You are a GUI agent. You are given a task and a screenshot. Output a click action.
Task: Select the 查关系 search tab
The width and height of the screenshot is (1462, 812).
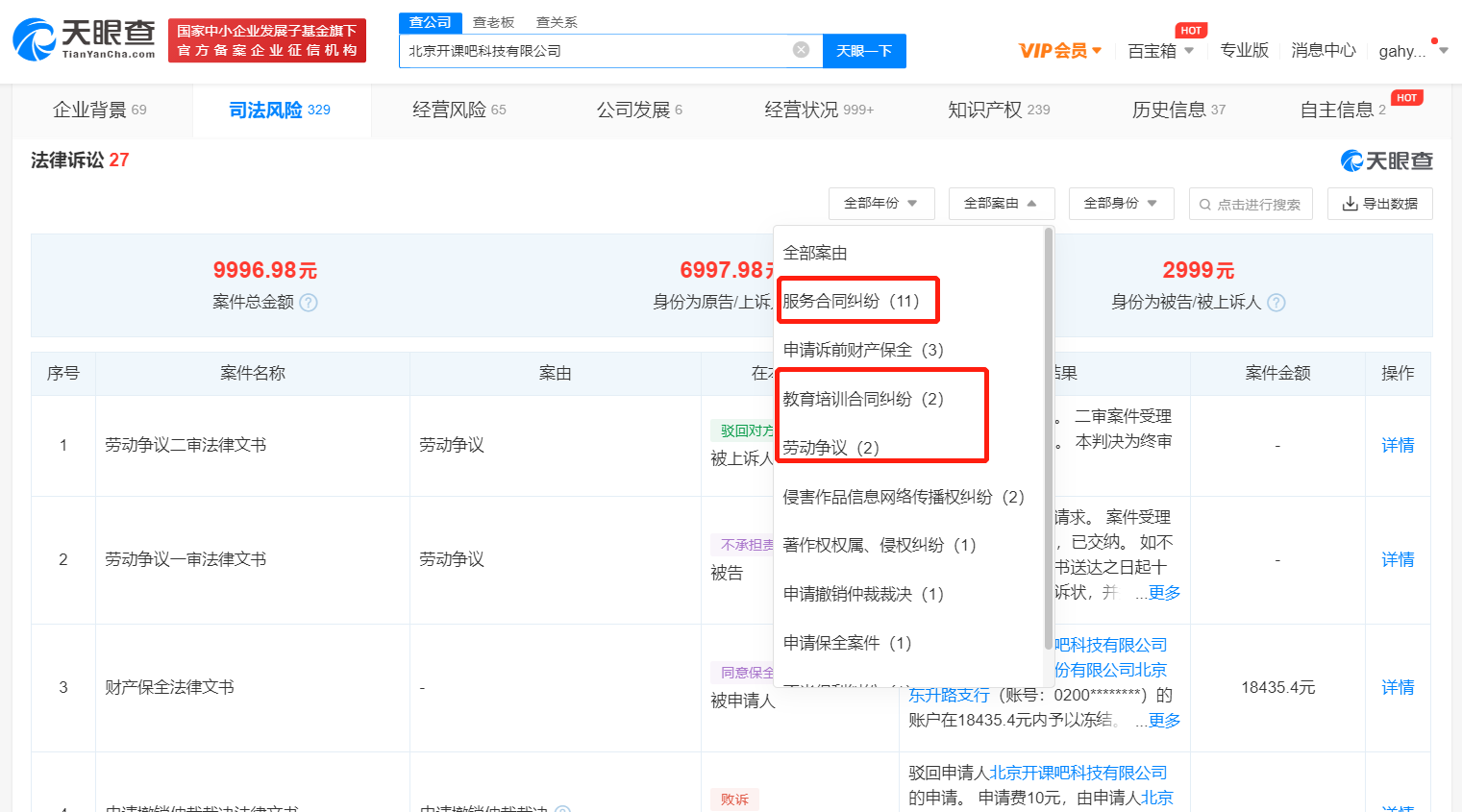tap(558, 22)
